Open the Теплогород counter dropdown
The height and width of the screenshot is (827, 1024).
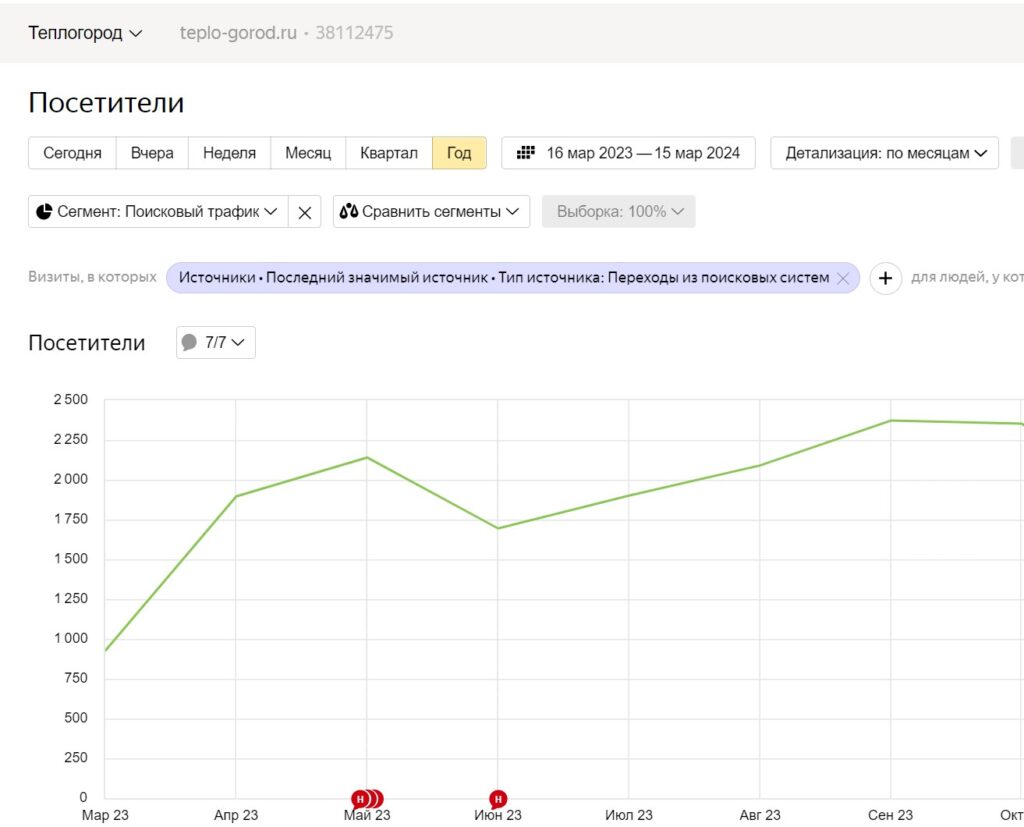click(85, 33)
